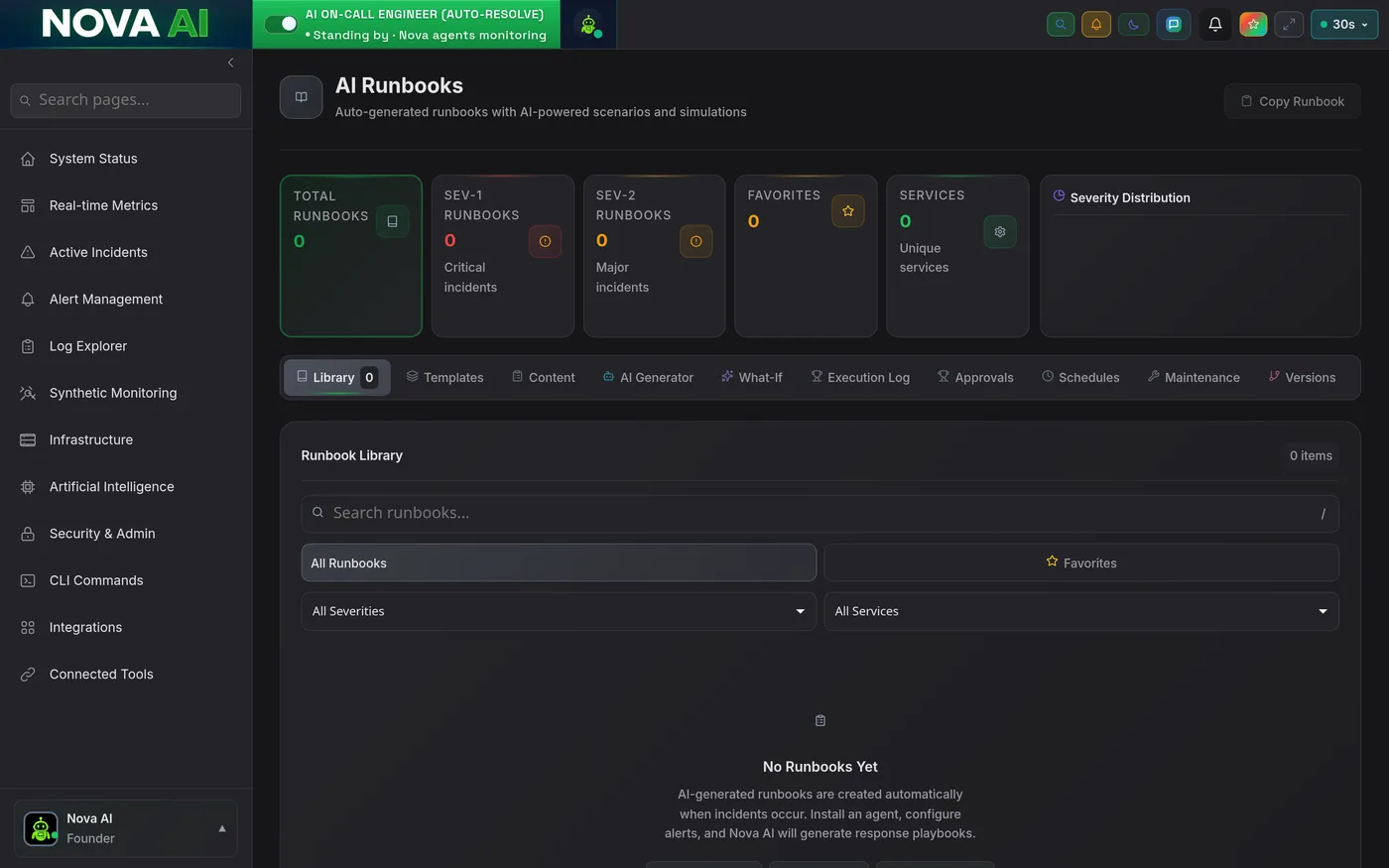Click the Connected Tools link icon
This screenshot has height=868, width=1389.
[28, 674]
